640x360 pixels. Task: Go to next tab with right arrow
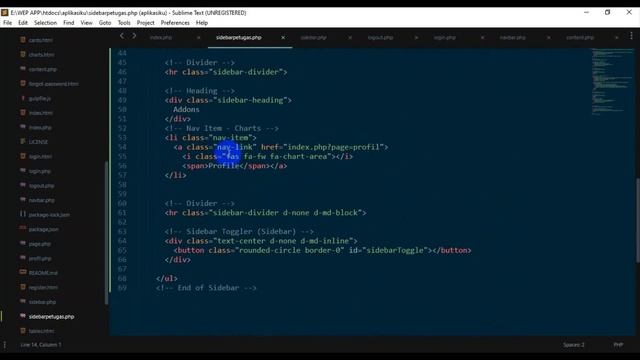tap(134, 36)
